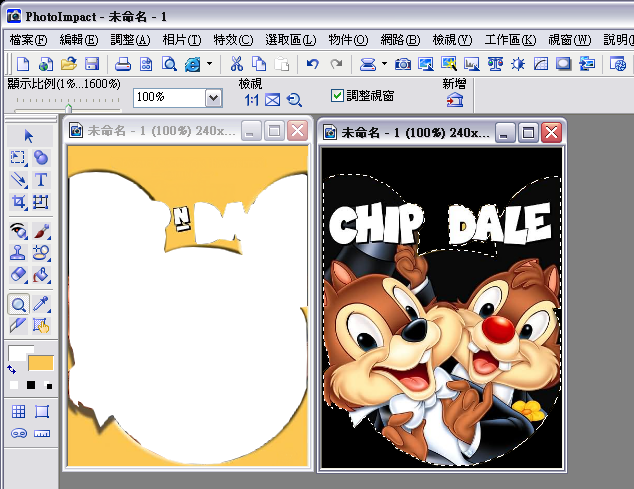Select the Transform tool

click(41, 201)
